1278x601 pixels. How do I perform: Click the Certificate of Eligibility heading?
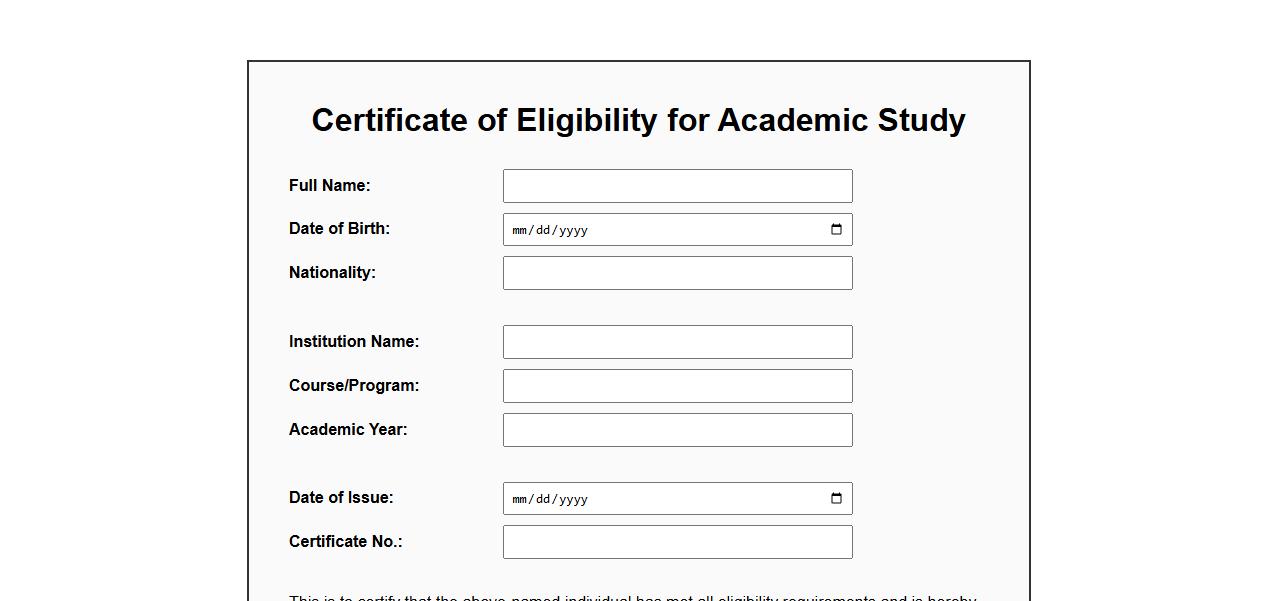coord(638,120)
